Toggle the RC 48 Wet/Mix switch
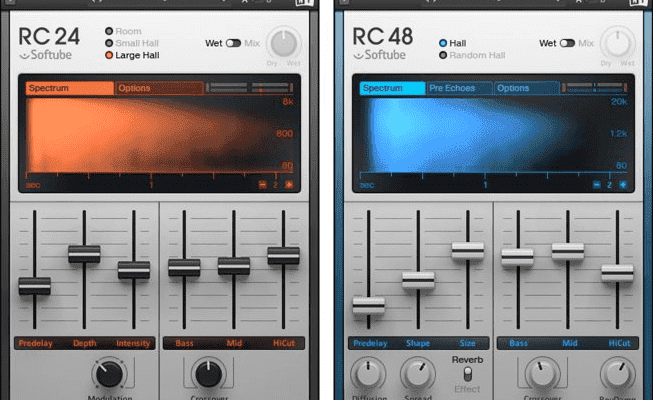Image resolution: width=653 pixels, height=400 pixels. point(569,43)
